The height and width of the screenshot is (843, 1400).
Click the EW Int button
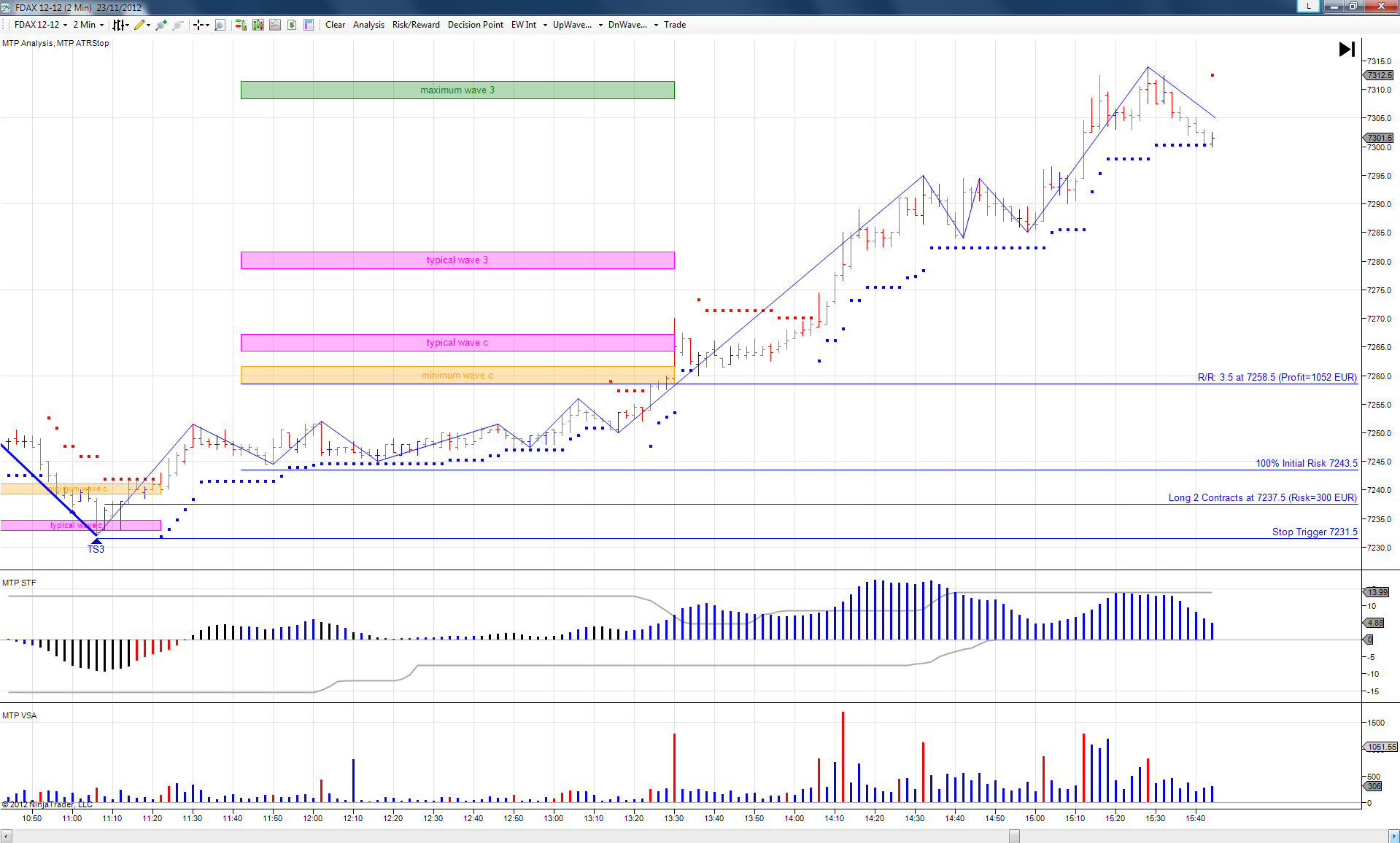[x=524, y=25]
